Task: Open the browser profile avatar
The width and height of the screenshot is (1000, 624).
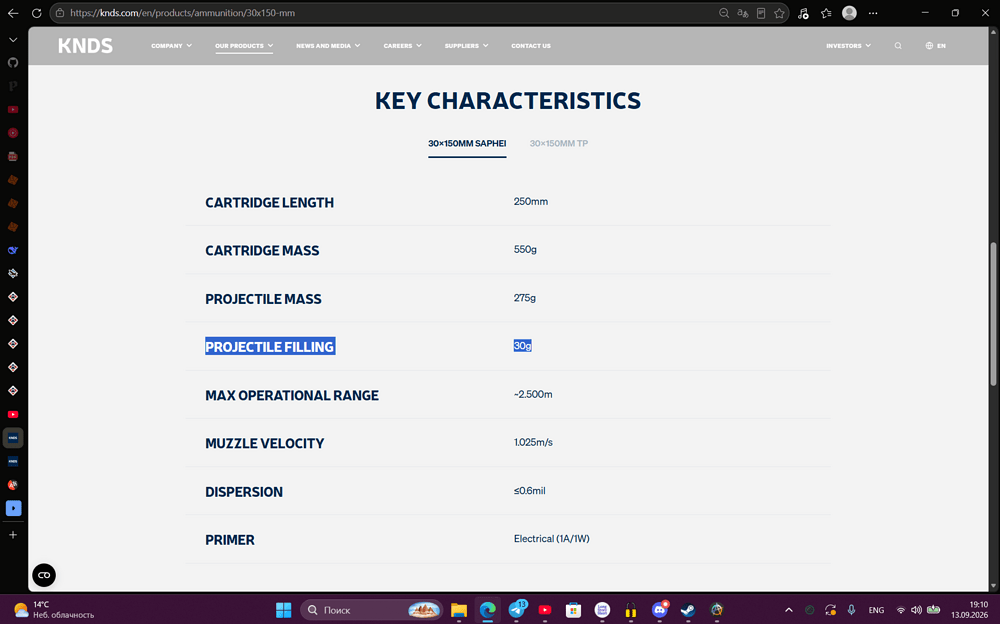Action: point(849,13)
